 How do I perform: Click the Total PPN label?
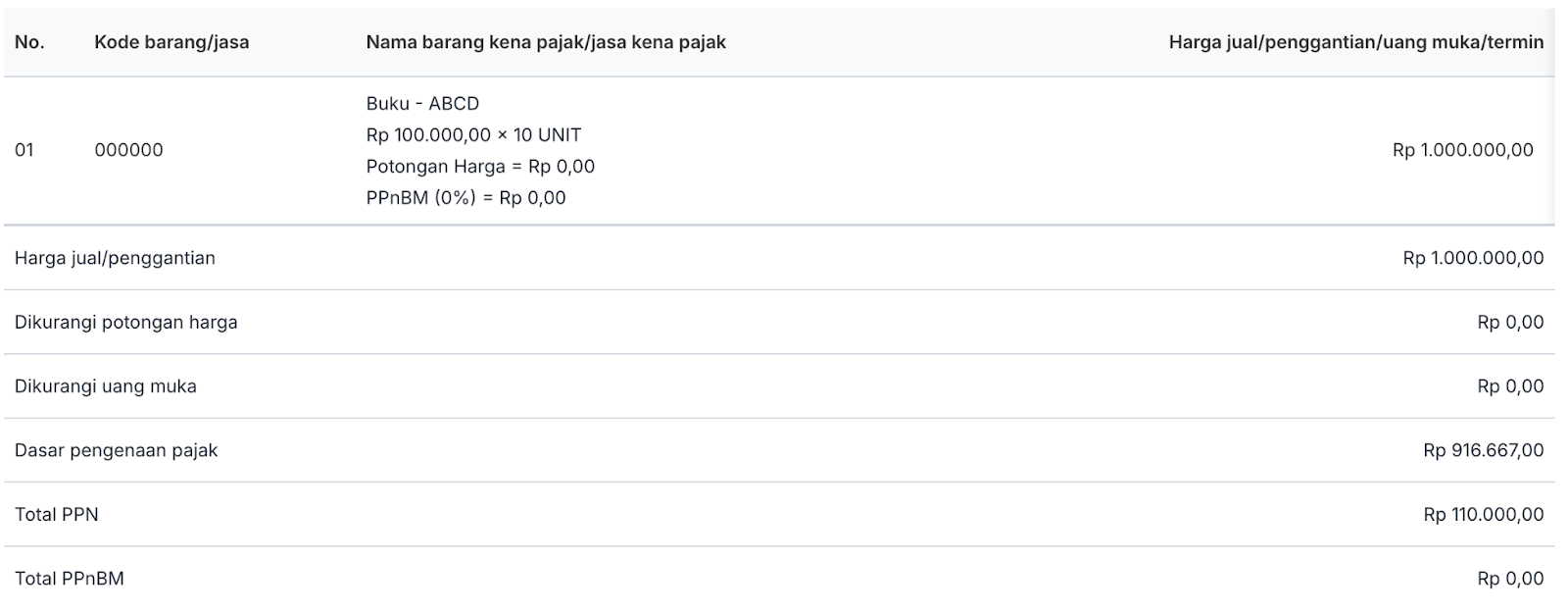coord(56,514)
